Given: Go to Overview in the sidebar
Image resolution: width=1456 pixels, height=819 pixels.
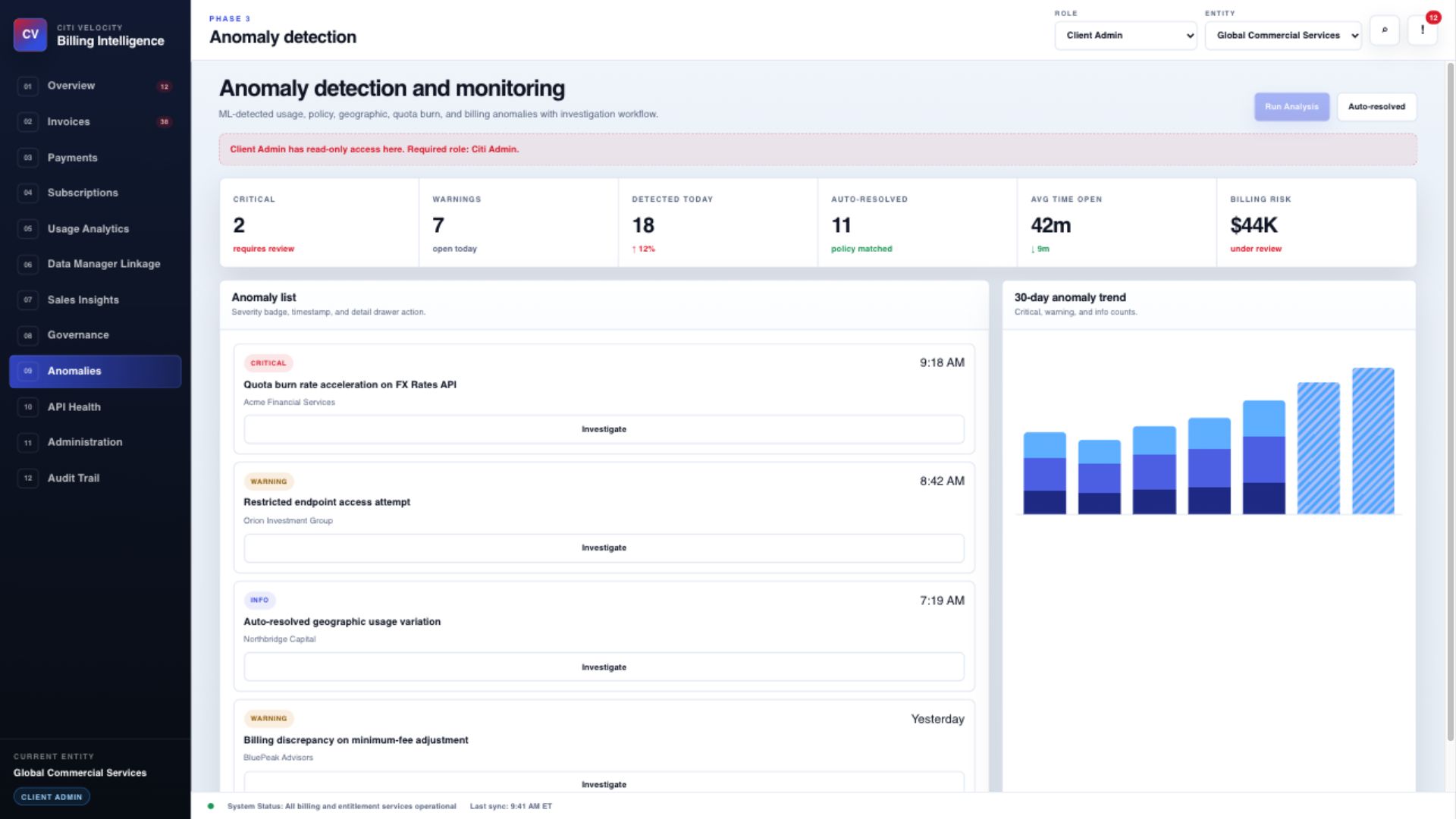Looking at the screenshot, I should click(95, 86).
